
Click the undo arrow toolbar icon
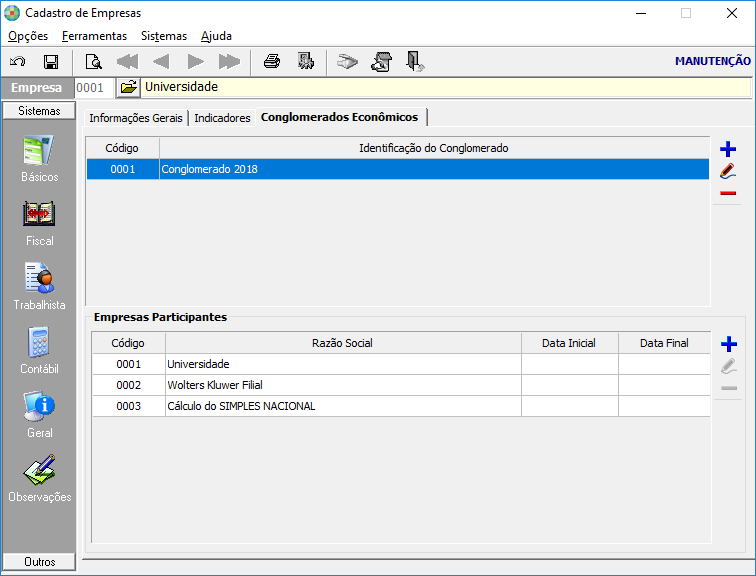click(x=18, y=62)
